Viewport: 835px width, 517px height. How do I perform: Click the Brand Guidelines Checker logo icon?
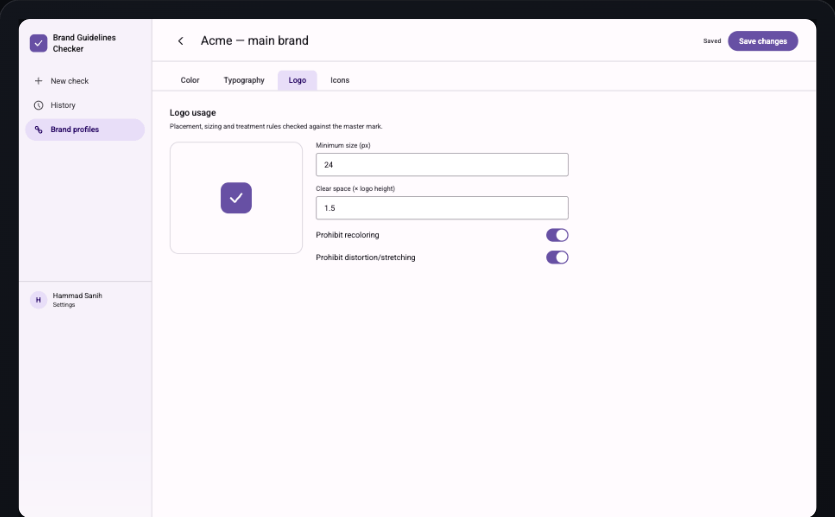pos(38,43)
